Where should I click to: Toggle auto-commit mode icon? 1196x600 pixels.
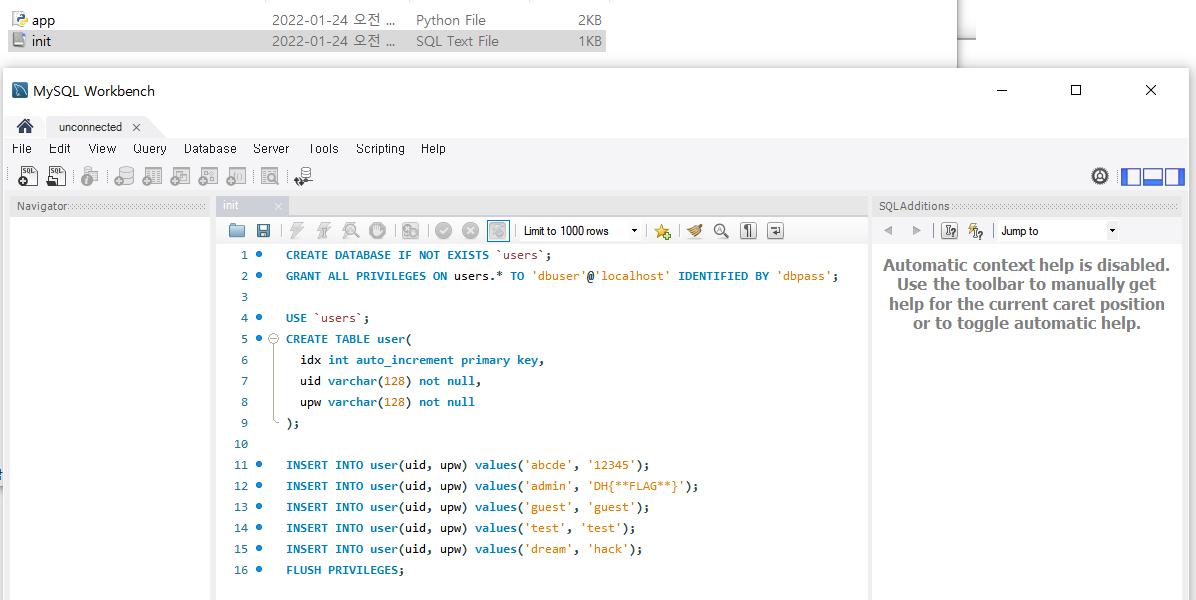coord(498,230)
